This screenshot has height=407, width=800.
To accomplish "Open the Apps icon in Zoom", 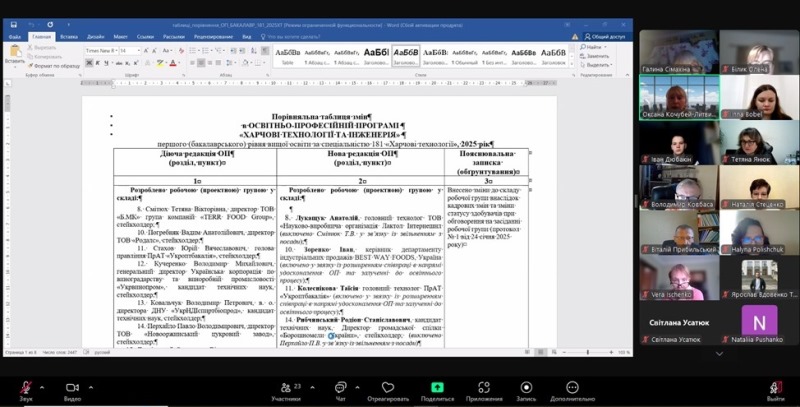I will pyautogui.click(x=484, y=386).
